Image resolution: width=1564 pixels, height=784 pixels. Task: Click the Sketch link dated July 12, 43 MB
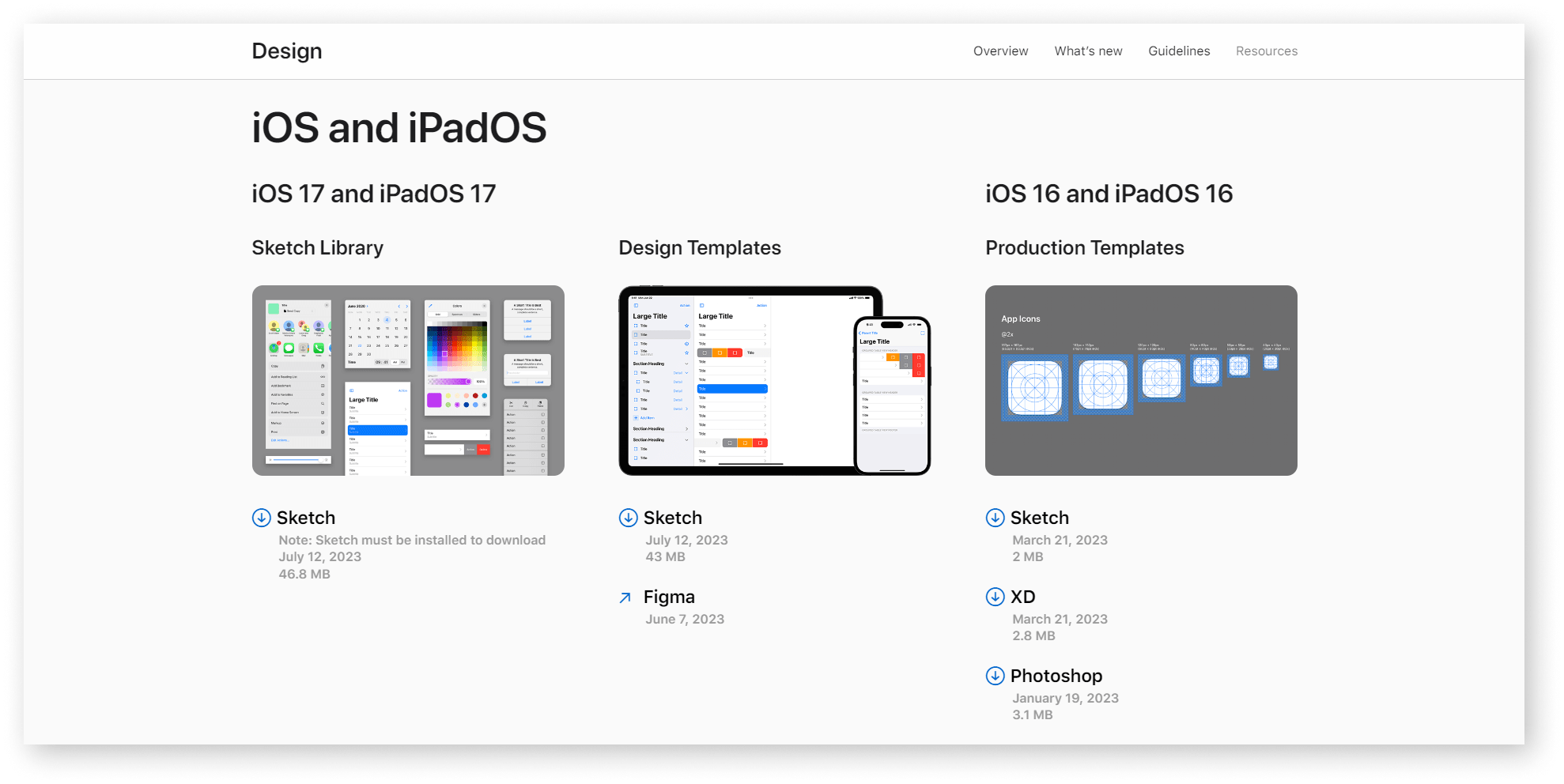673,518
